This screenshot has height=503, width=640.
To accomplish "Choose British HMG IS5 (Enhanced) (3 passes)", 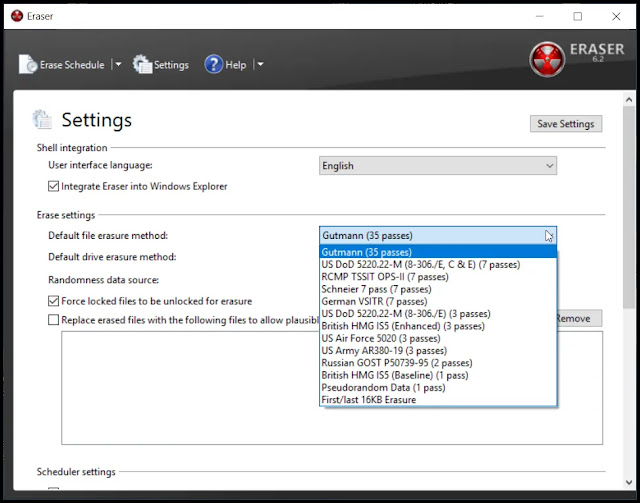I will coord(438,326).
